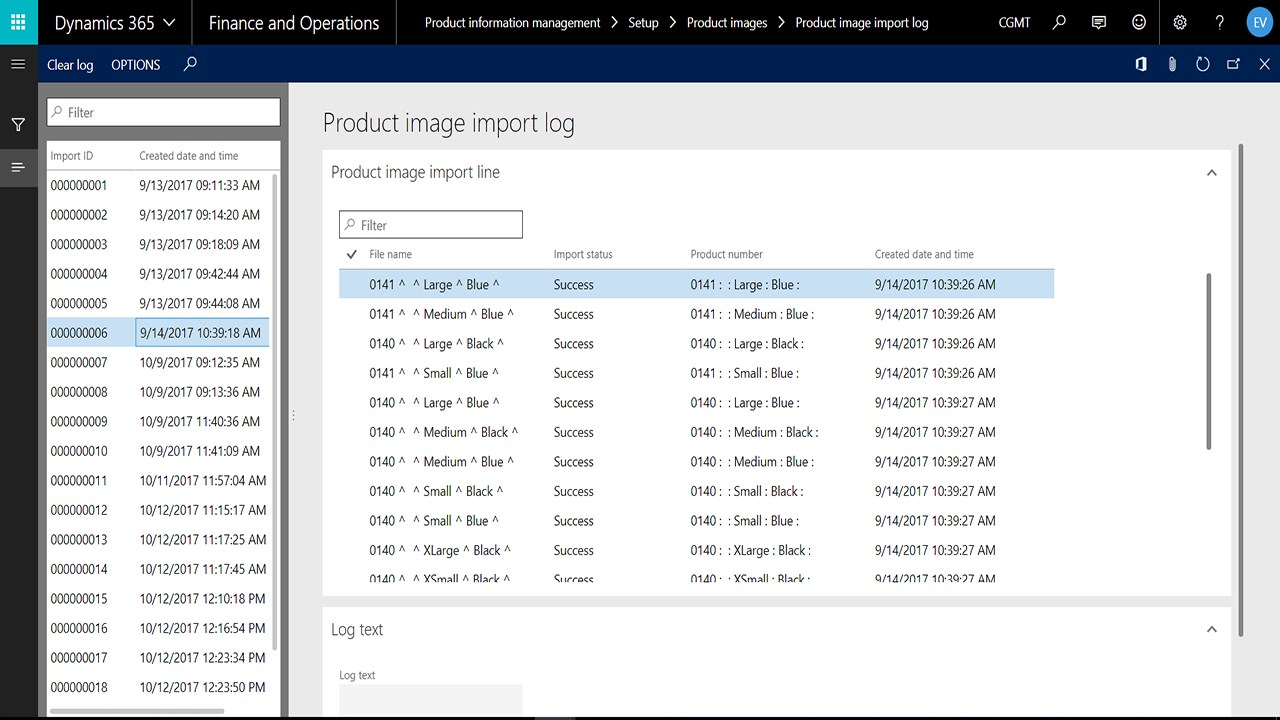Collapse the Log text section
Viewport: 1280px width, 720px height.
coord(1211,629)
